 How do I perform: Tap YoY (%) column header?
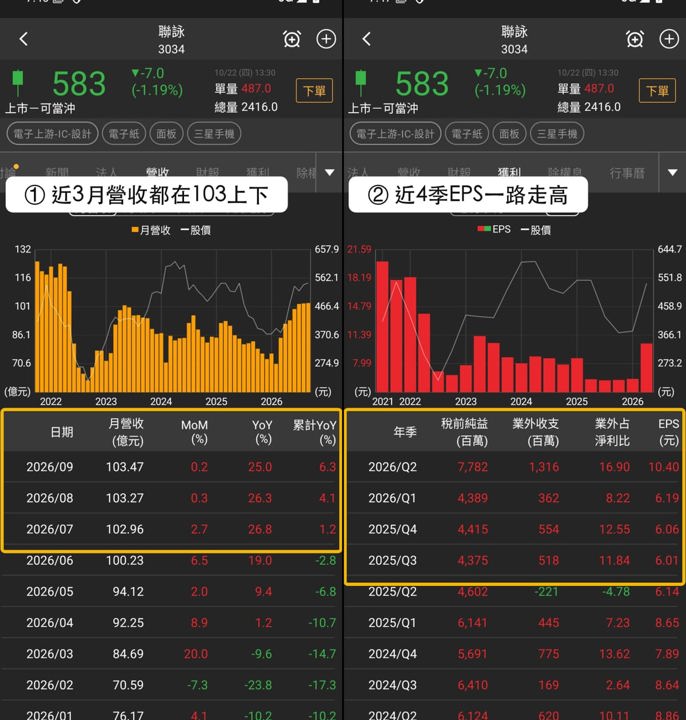[x=262, y=432]
